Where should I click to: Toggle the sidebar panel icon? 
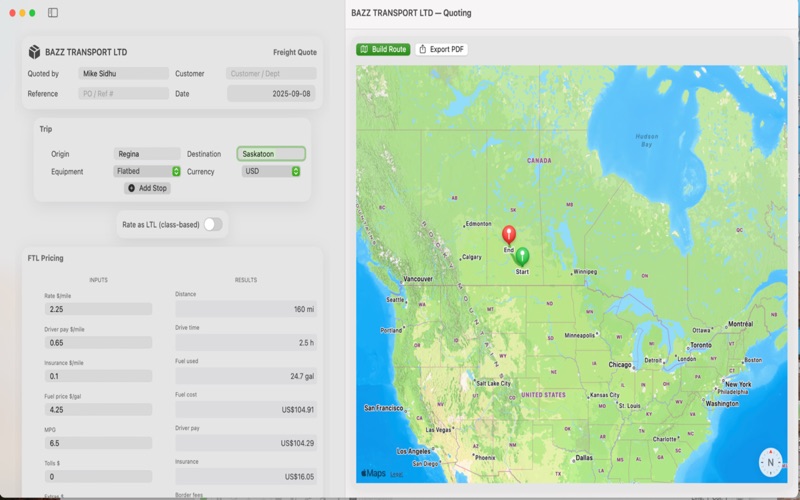click(53, 13)
